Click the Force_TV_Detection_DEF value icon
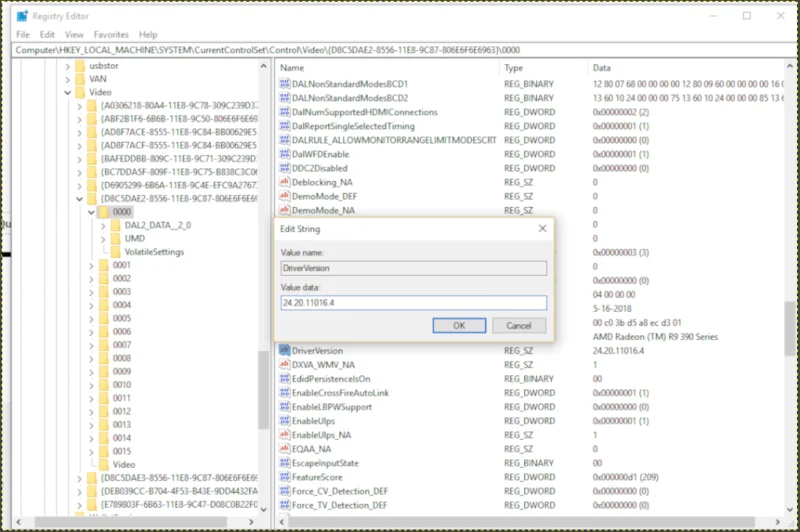 pyautogui.click(x=285, y=504)
